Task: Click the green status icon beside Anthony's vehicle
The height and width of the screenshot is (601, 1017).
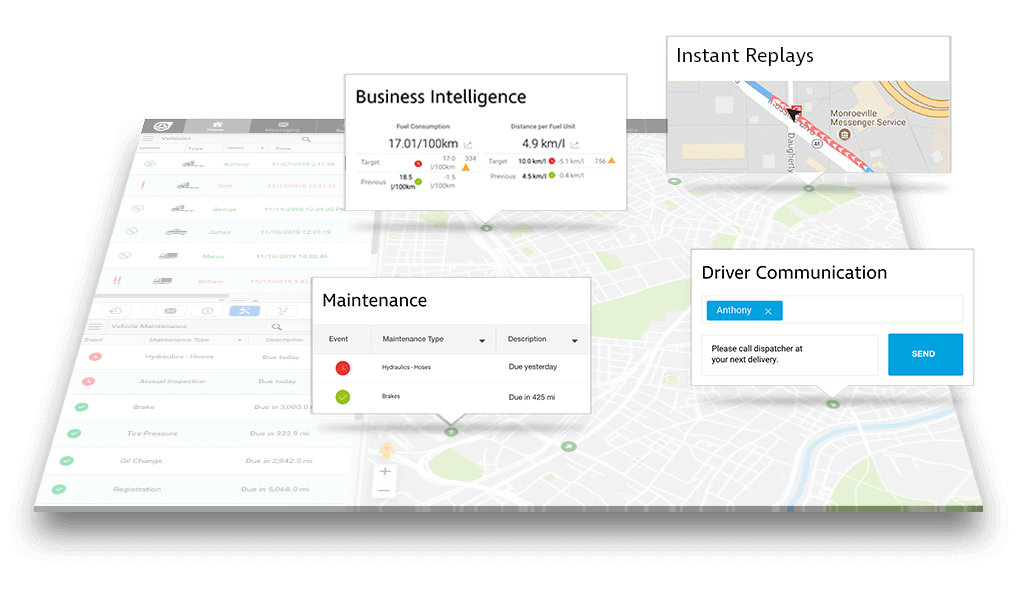Action: tap(150, 164)
